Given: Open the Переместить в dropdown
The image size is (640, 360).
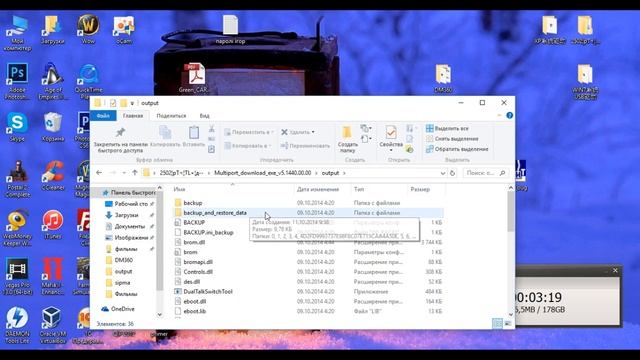Looking at the screenshot, I should pos(249,132).
